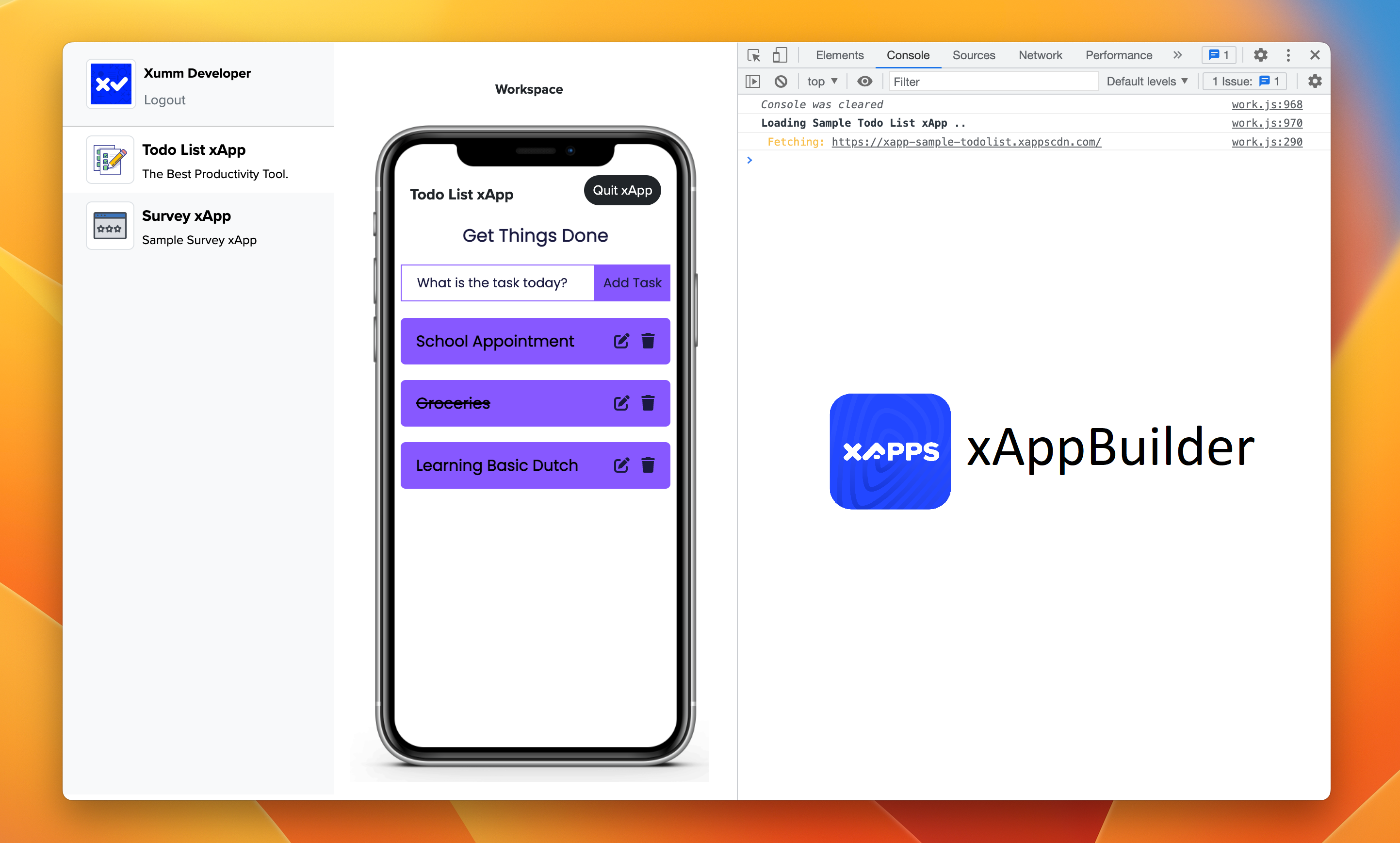Activate the inspect element picker icon
This screenshot has height=843, width=1400.
pyautogui.click(x=753, y=55)
